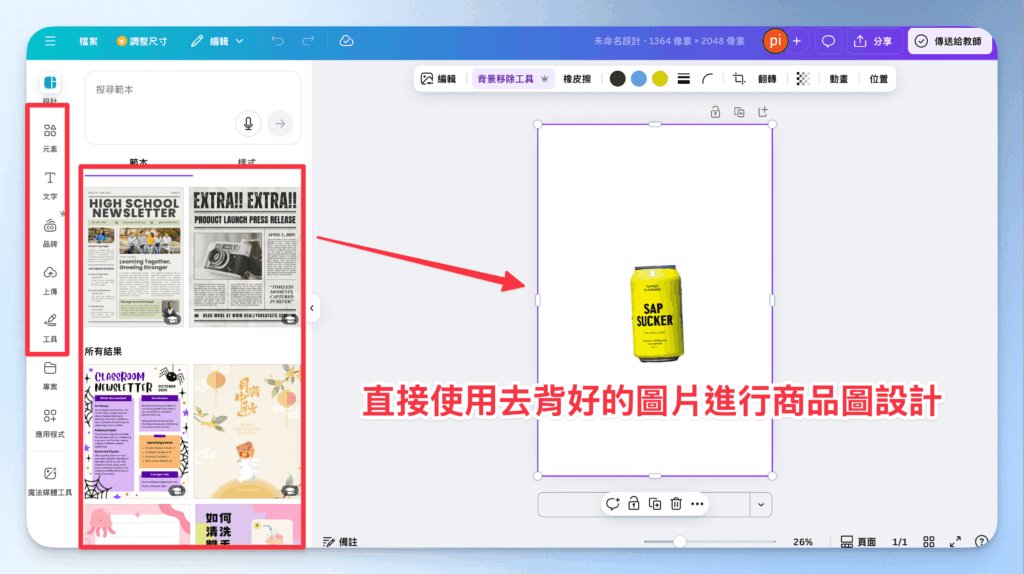
Task: Click the microphone voice search icon
Action: pos(248,123)
